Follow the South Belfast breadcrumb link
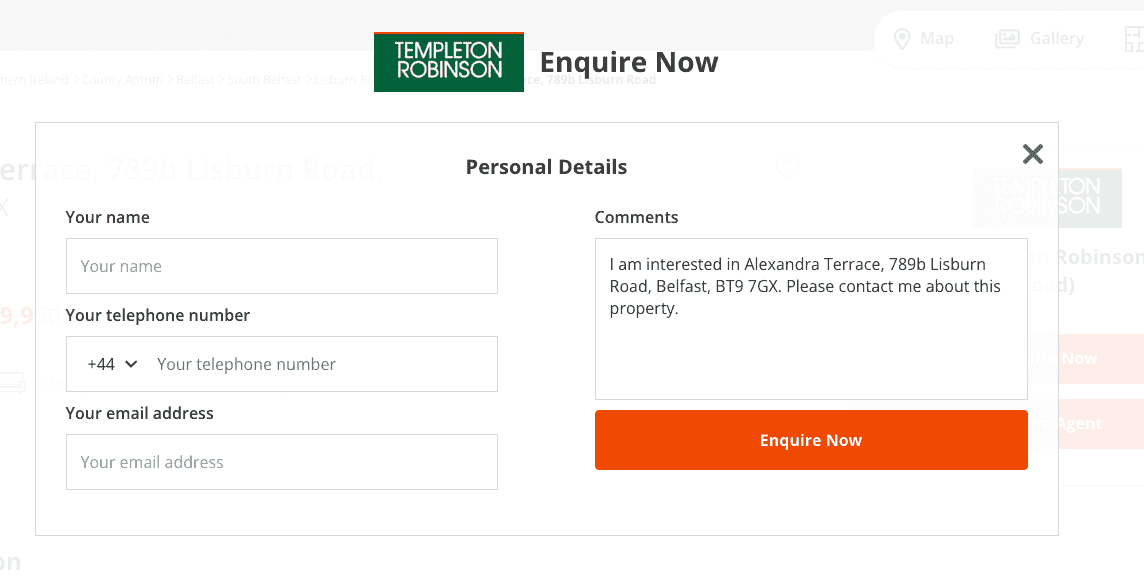This screenshot has width=1144, height=584. (x=264, y=80)
